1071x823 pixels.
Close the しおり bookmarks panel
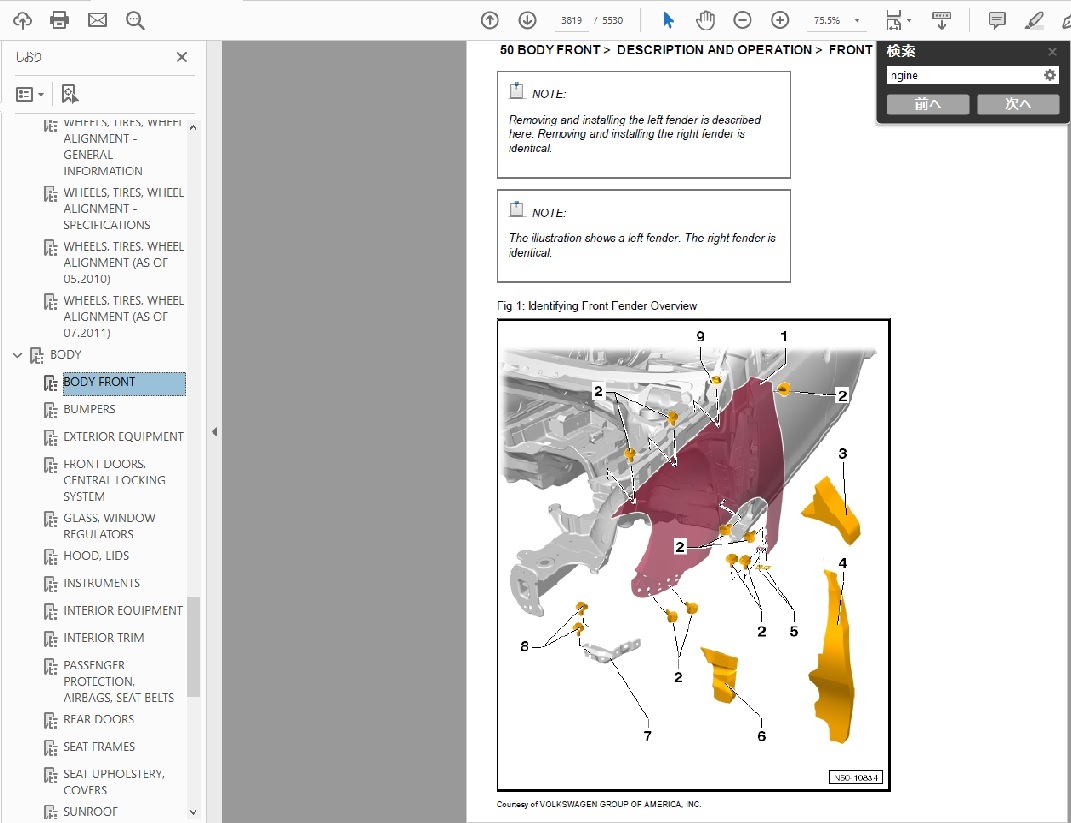[182, 57]
